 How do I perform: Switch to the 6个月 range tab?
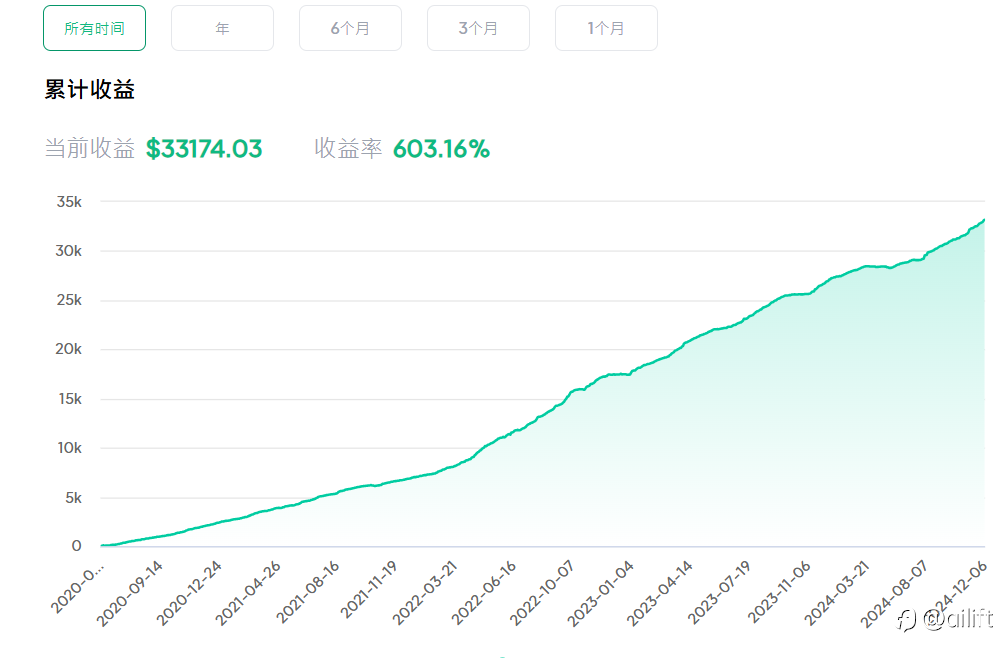(x=350, y=28)
